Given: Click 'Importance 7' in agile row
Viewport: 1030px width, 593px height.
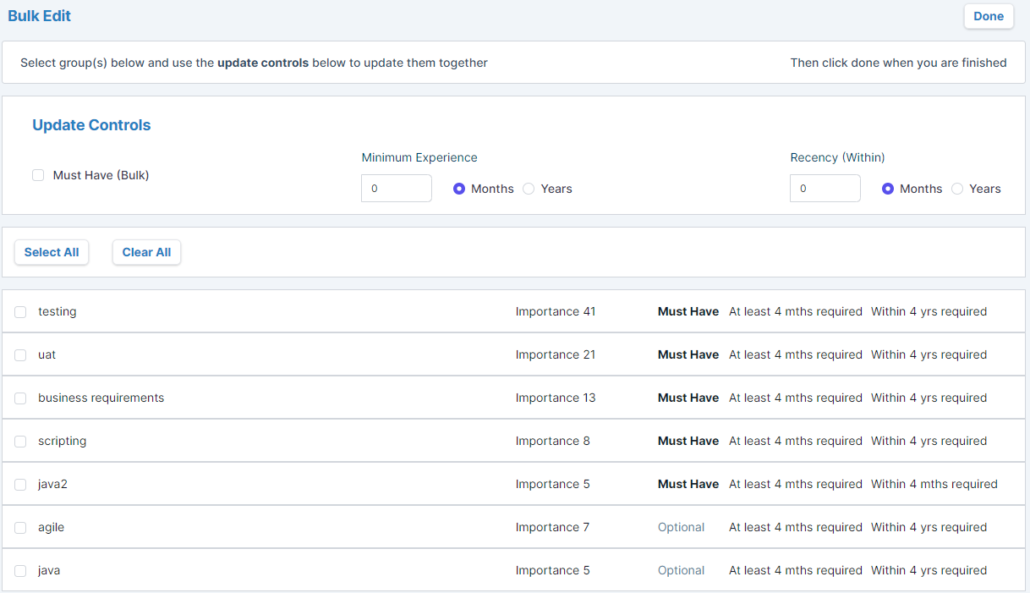Looking at the screenshot, I should (x=552, y=527).
